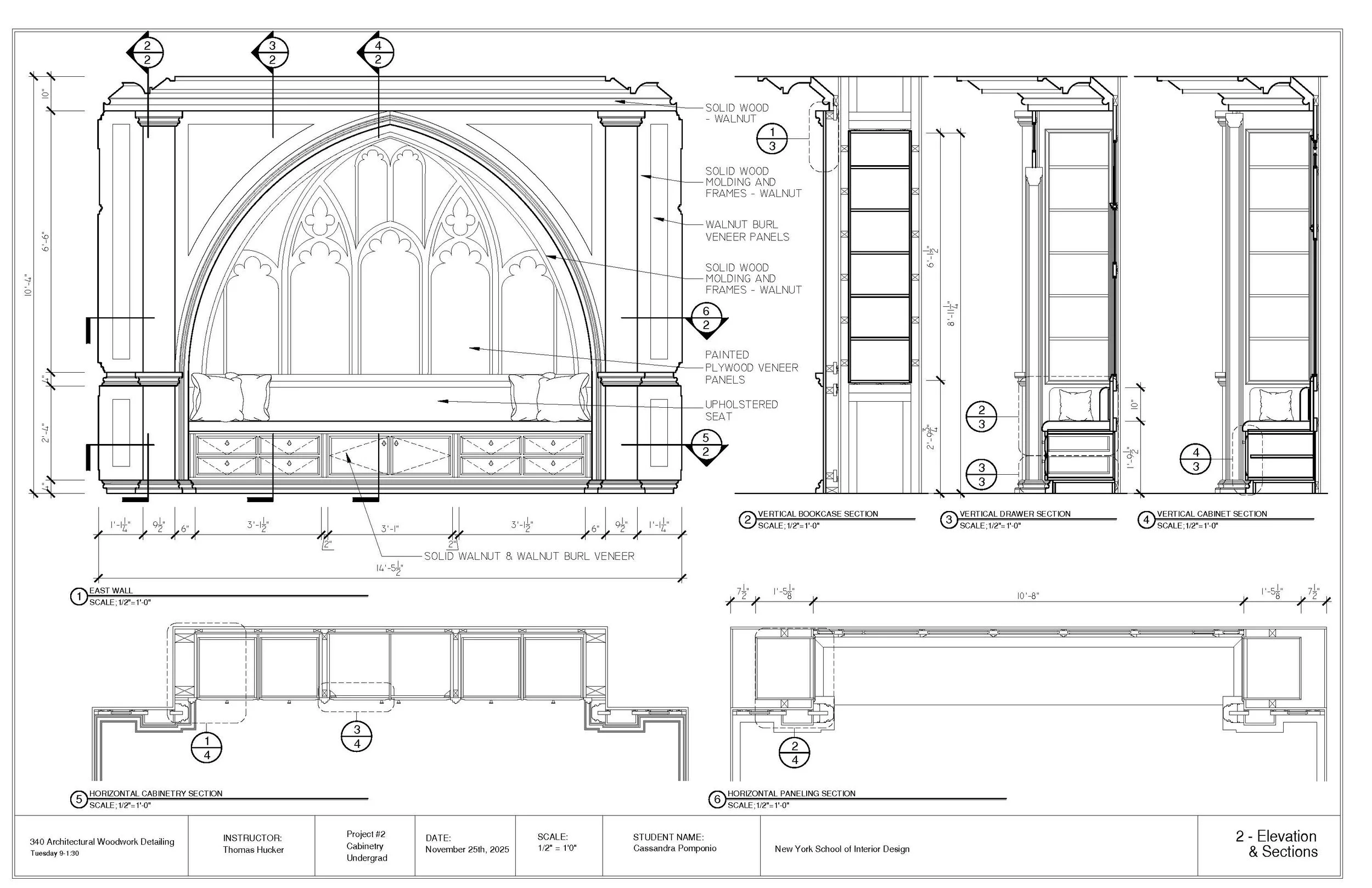The height and width of the screenshot is (888, 1372).
Task: Click detail callout bubble 2/4
Action: (795, 752)
